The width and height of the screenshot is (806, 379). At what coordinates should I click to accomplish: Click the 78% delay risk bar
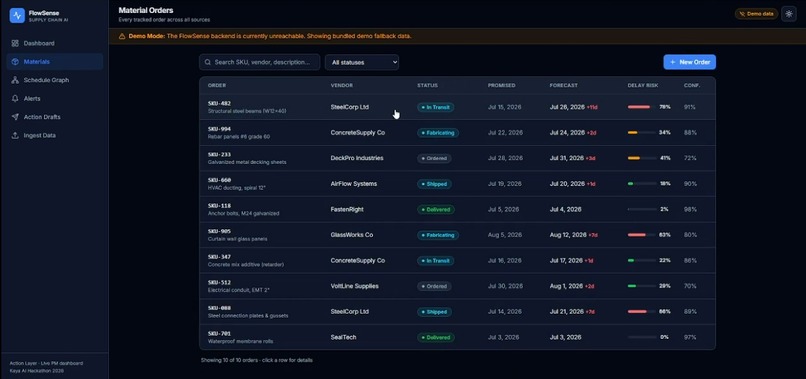pyautogui.click(x=642, y=107)
